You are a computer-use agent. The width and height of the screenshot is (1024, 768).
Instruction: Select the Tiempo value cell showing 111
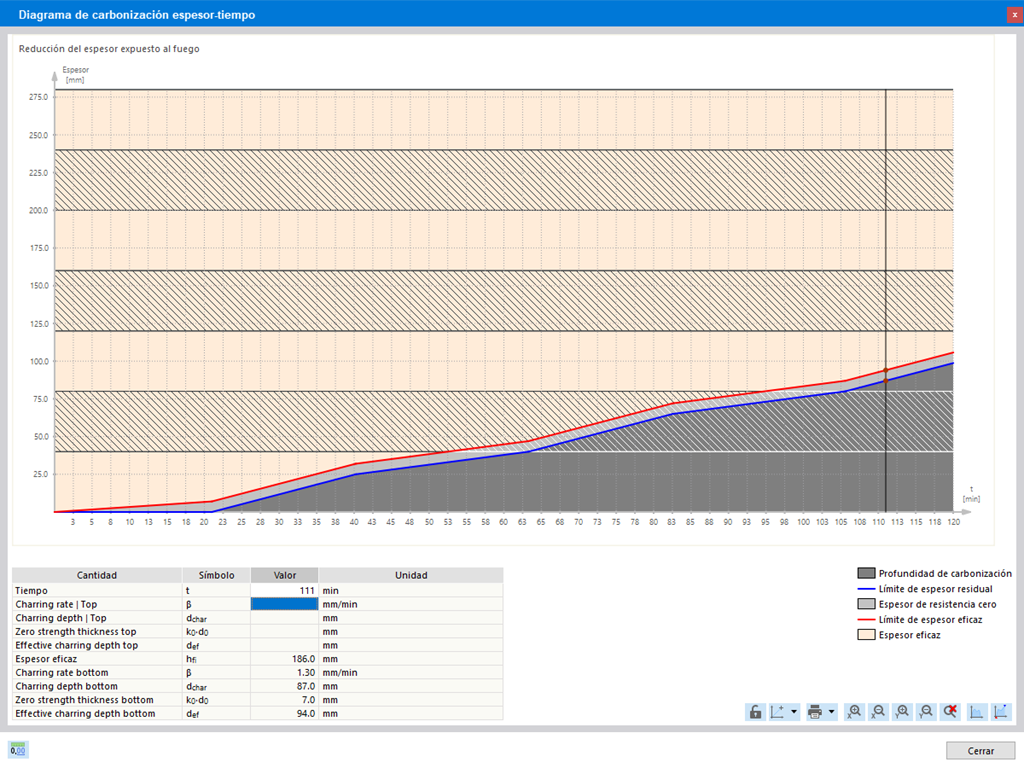click(284, 591)
